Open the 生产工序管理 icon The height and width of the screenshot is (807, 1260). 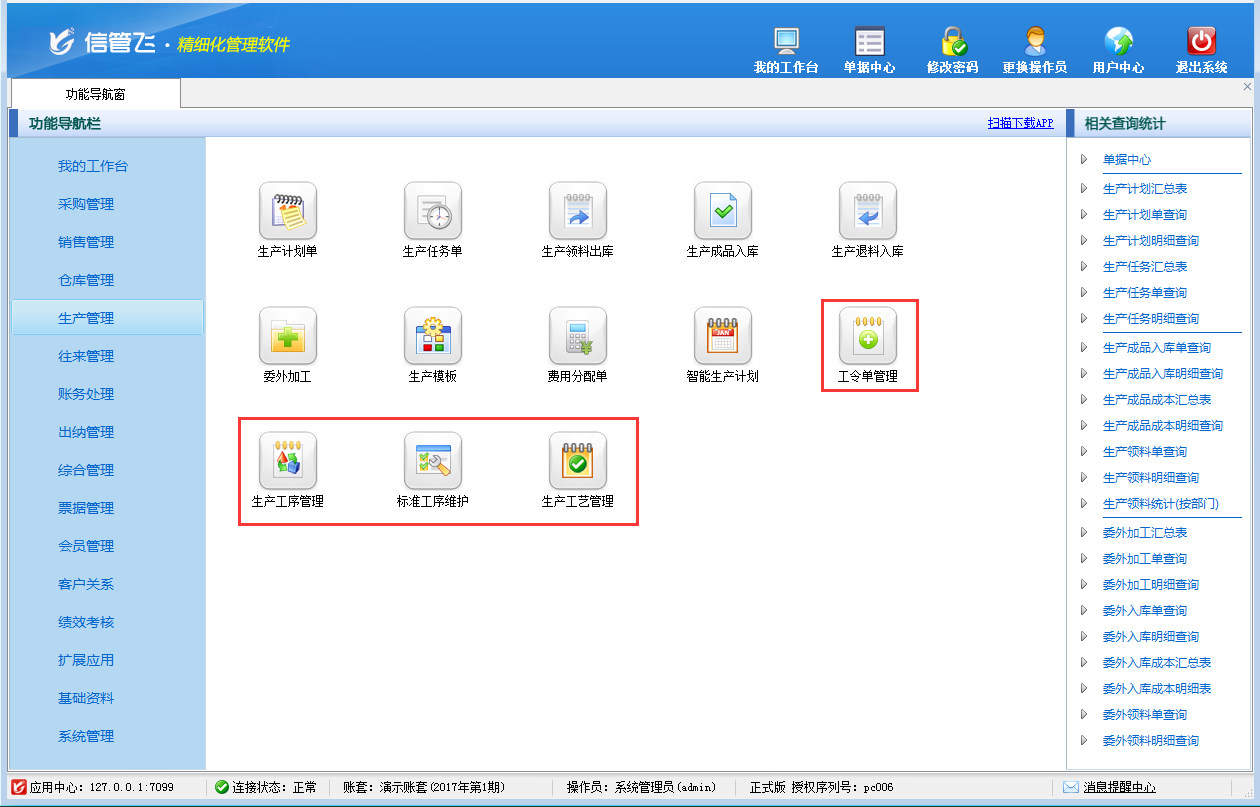tap(287, 461)
